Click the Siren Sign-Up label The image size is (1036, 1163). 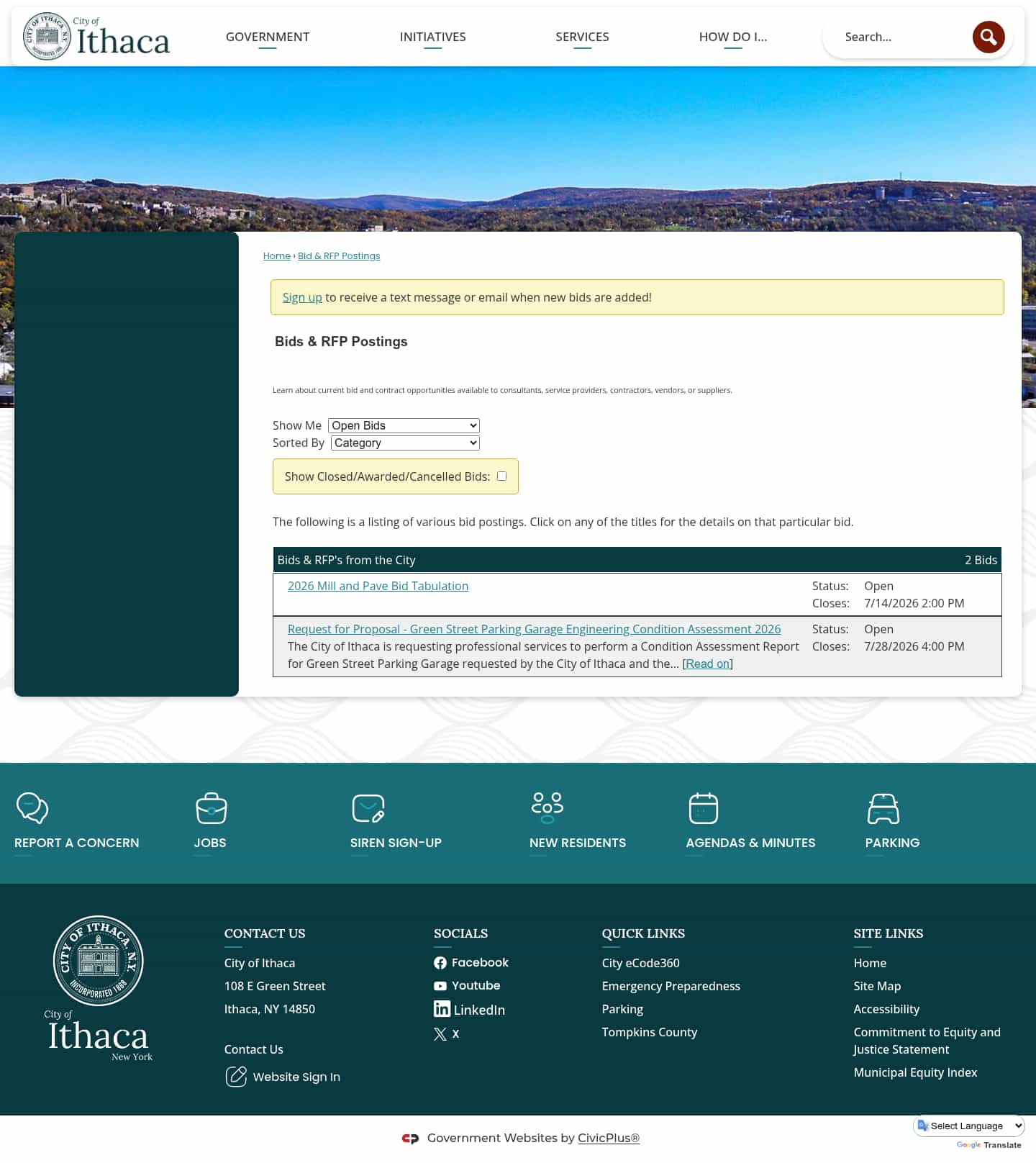point(396,843)
